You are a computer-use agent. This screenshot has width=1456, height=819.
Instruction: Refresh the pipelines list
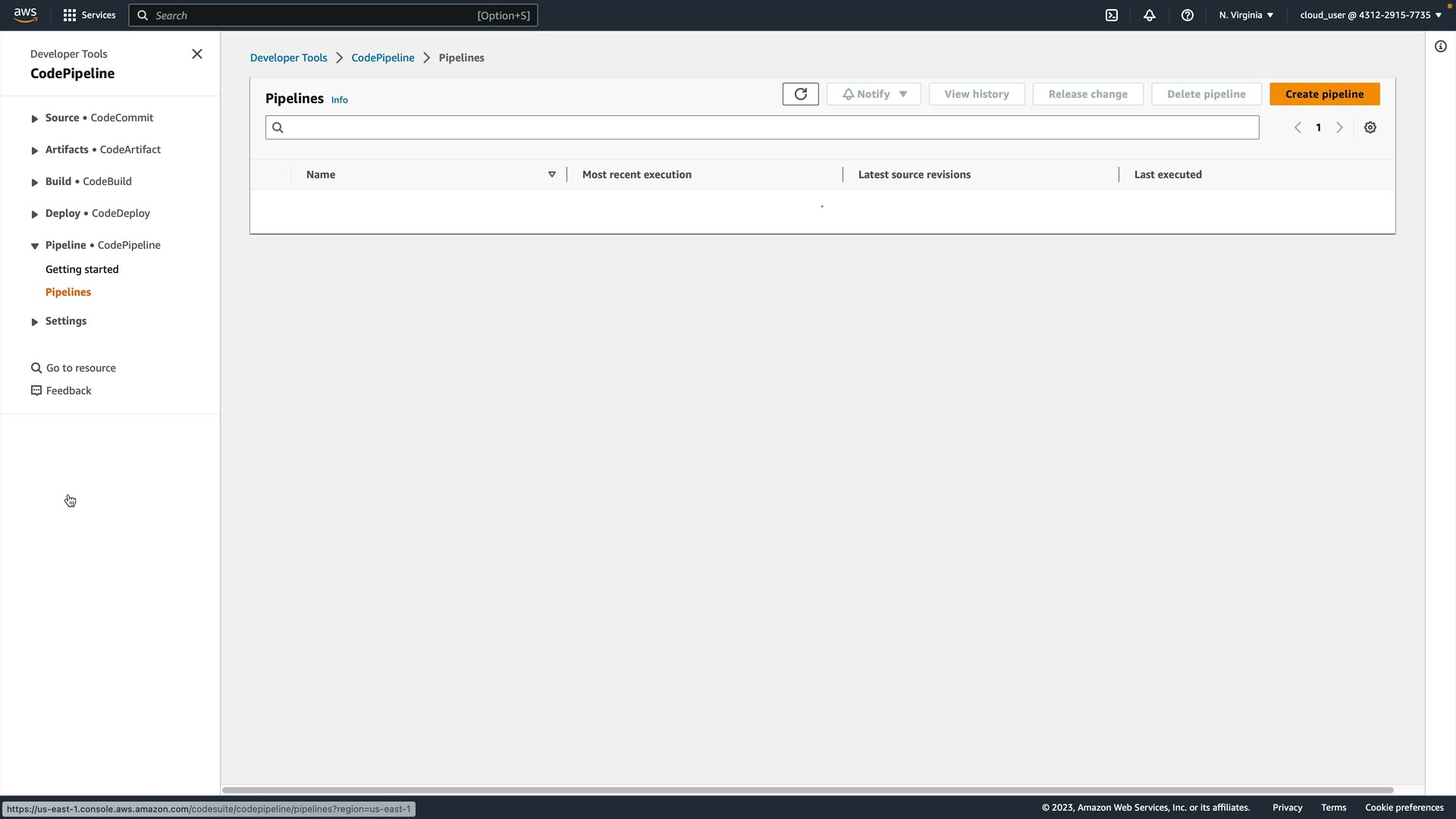tap(800, 94)
